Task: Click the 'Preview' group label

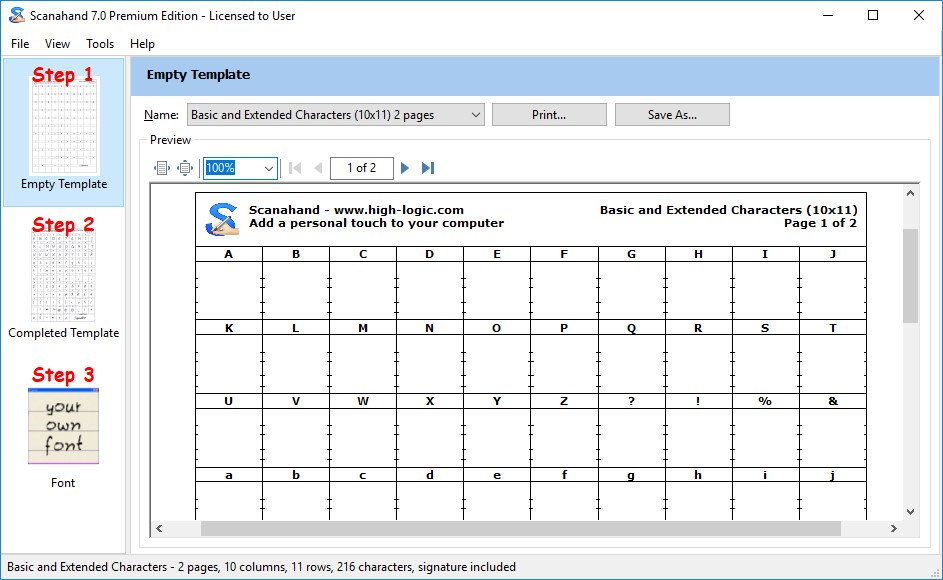Action: 170,140
